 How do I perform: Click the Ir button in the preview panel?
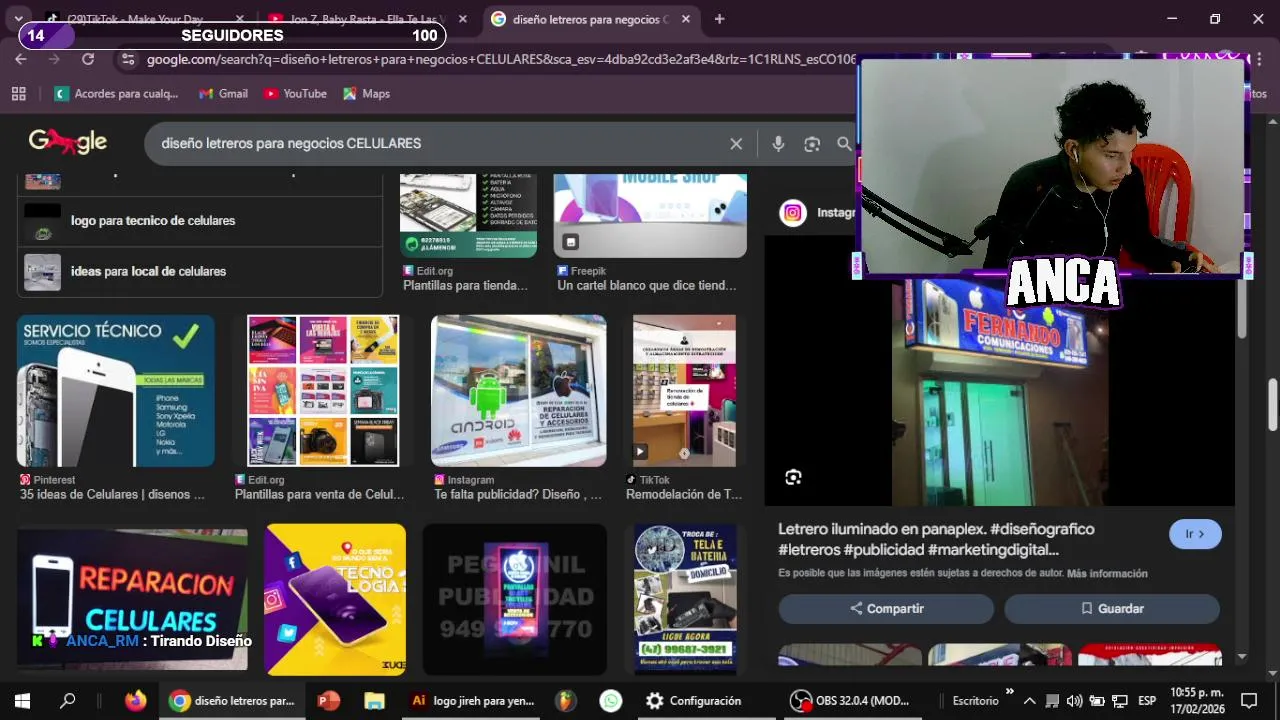pos(1195,534)
